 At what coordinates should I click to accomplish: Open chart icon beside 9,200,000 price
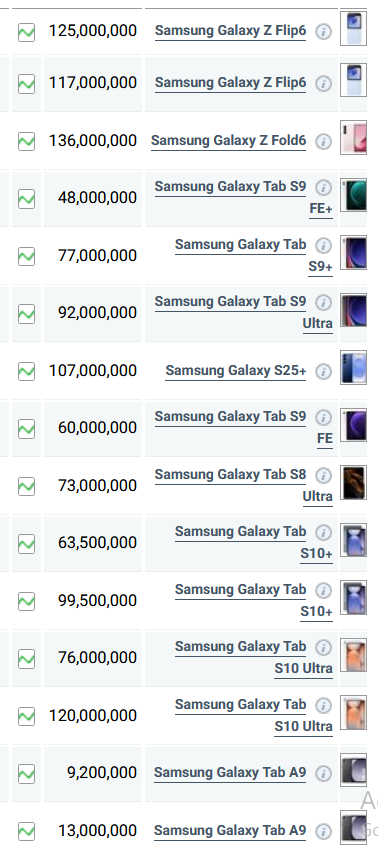pos(26,773)
